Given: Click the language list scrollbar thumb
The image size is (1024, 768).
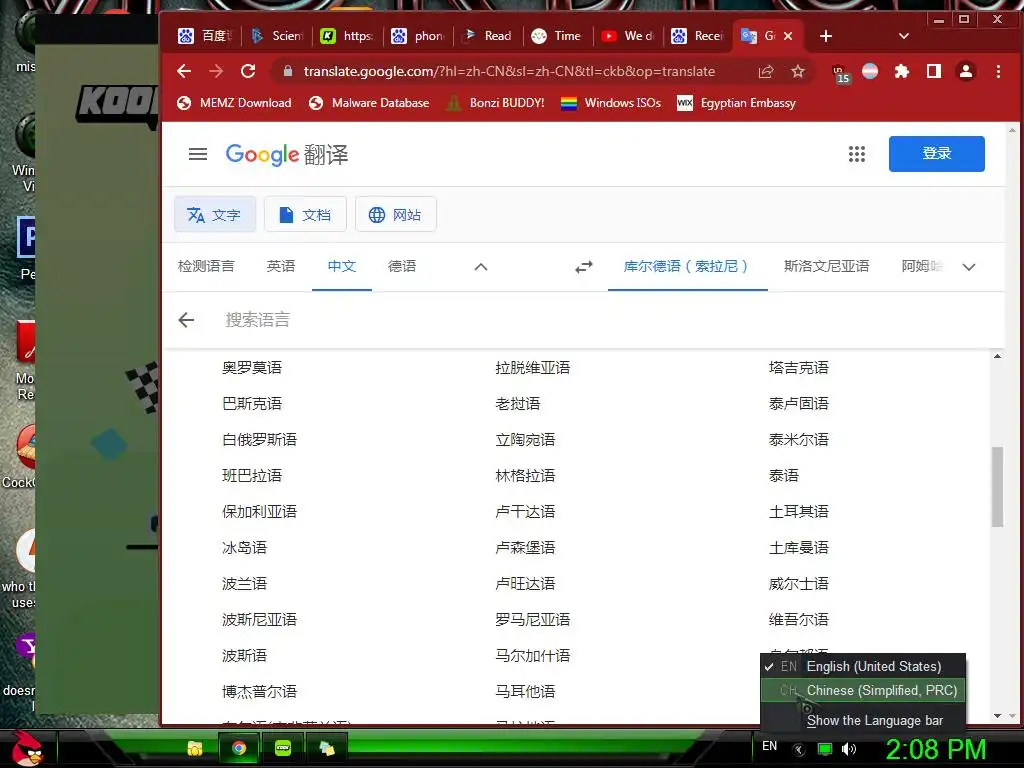Looking at the screenshot, I should click(997, 487).
